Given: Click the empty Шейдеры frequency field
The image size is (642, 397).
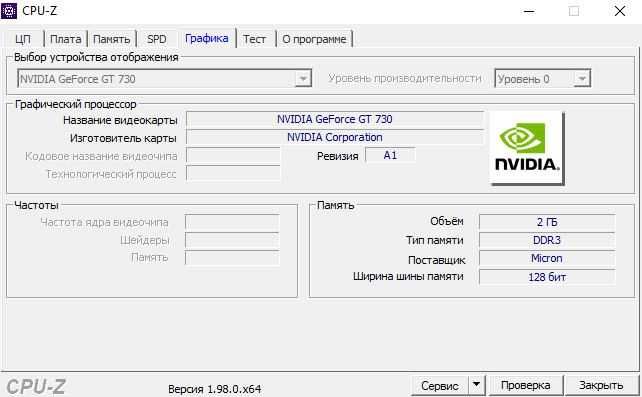Looking at the screenshot, I should click(232, 240).
